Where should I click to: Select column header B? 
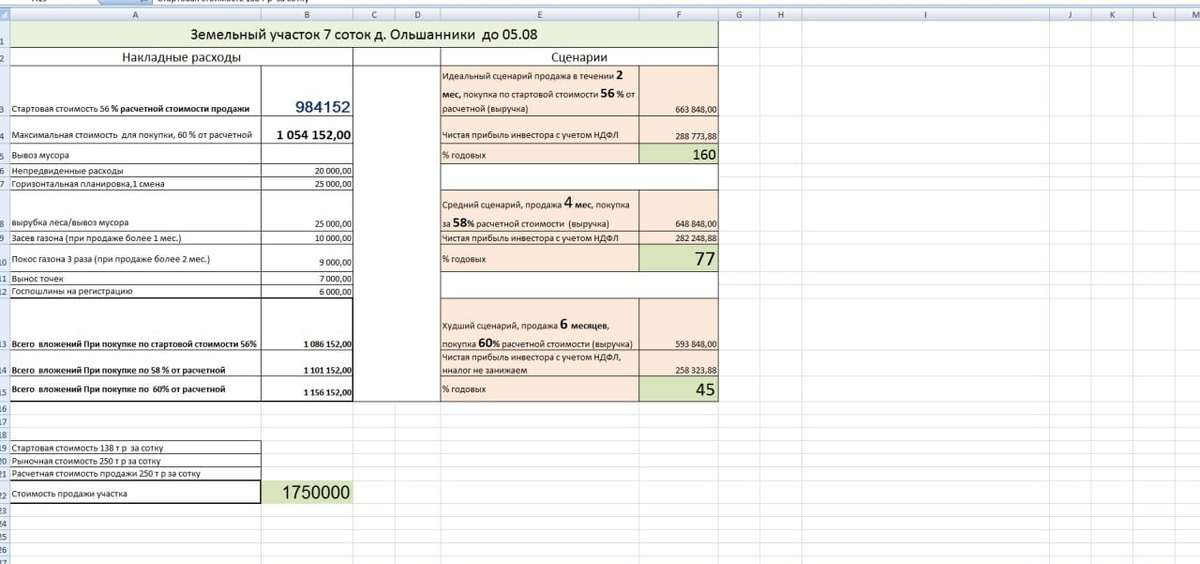[307, 15]
